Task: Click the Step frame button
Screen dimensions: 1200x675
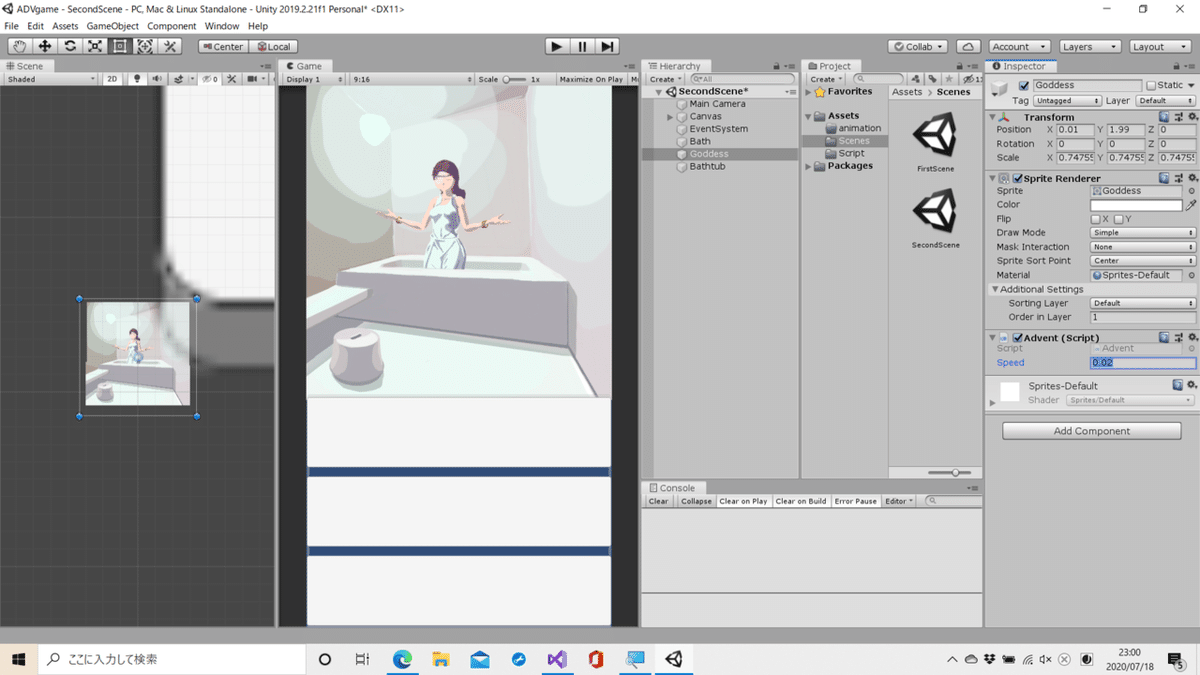Action: pyautogui.click(x=607, y=46)
